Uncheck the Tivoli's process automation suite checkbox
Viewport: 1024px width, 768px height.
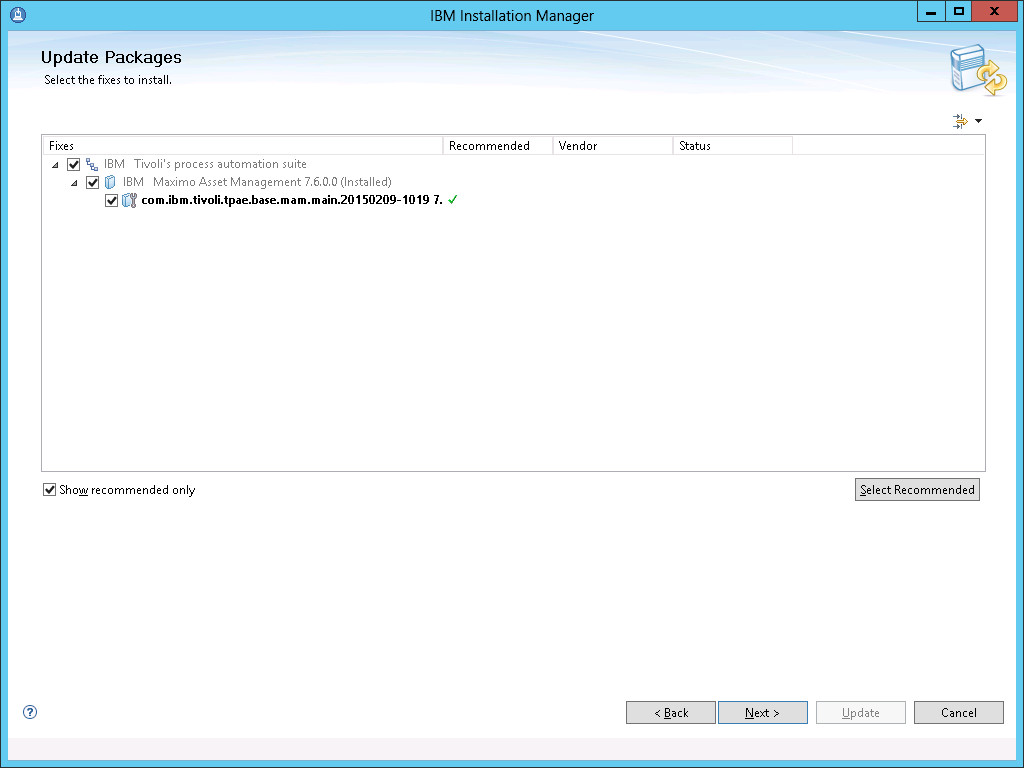tap(74, 165)
